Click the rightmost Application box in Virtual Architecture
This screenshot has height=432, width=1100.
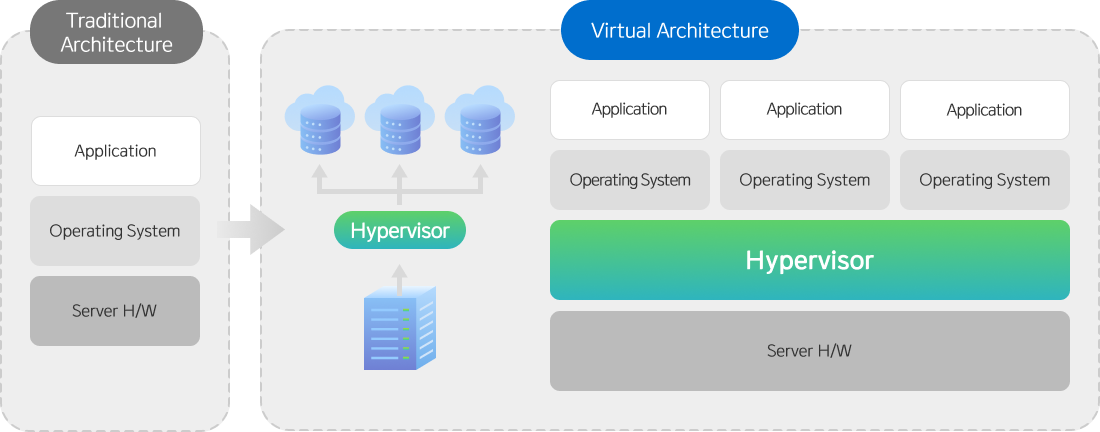pyautogui.click(x=985, y=110)
